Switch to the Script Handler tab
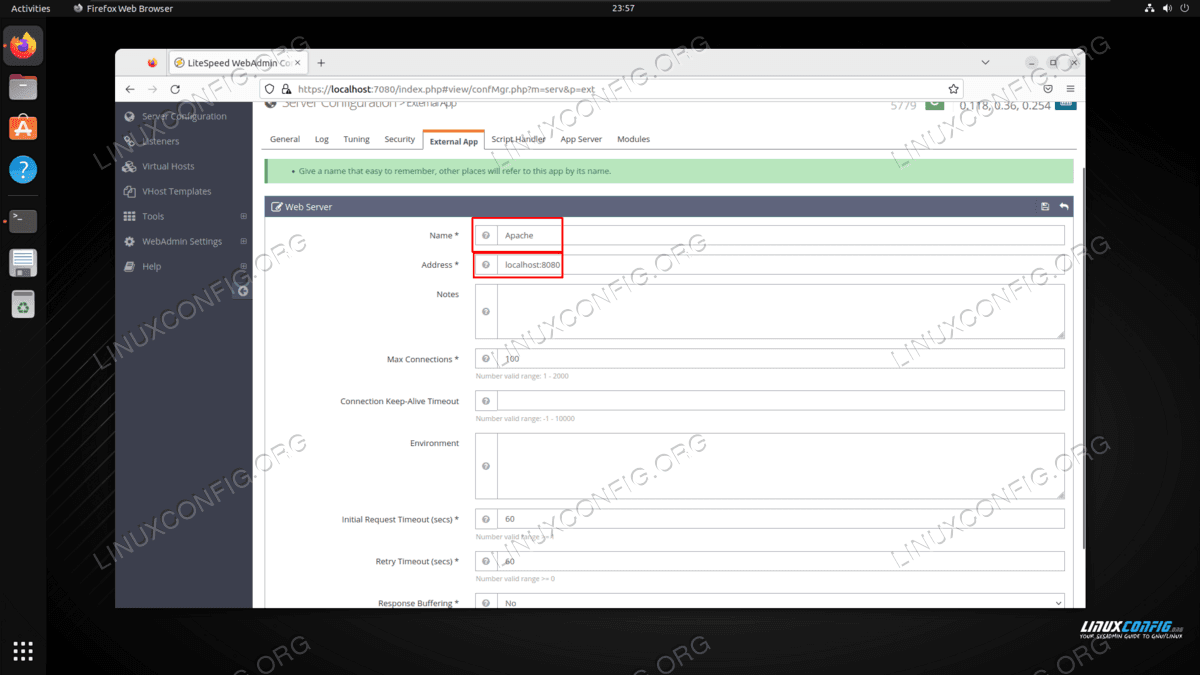 [518, 139]
